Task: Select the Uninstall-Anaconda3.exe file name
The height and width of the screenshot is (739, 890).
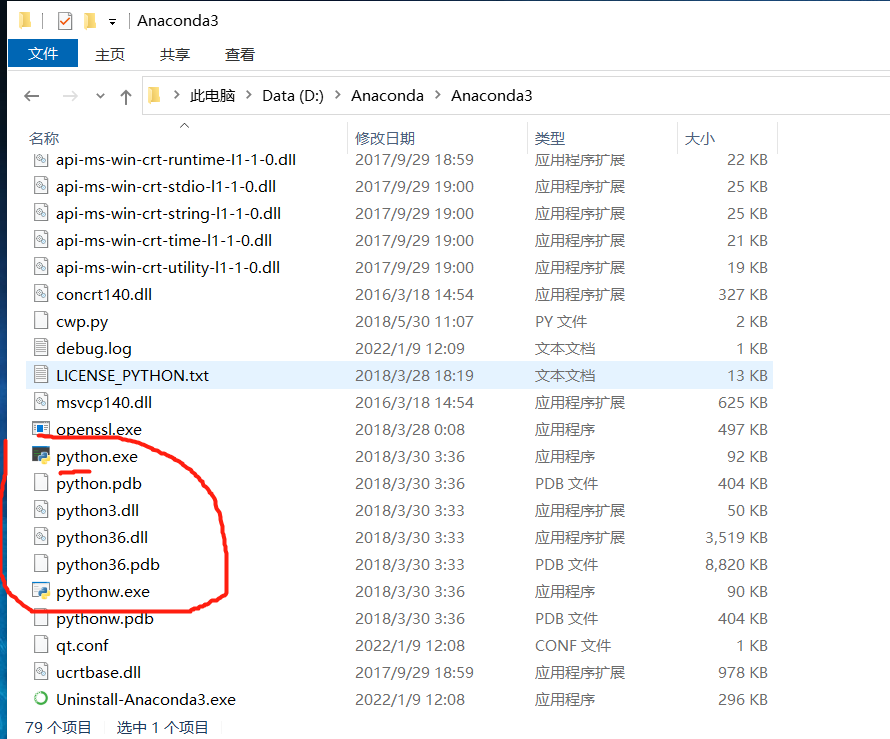Action: [146, 699]
